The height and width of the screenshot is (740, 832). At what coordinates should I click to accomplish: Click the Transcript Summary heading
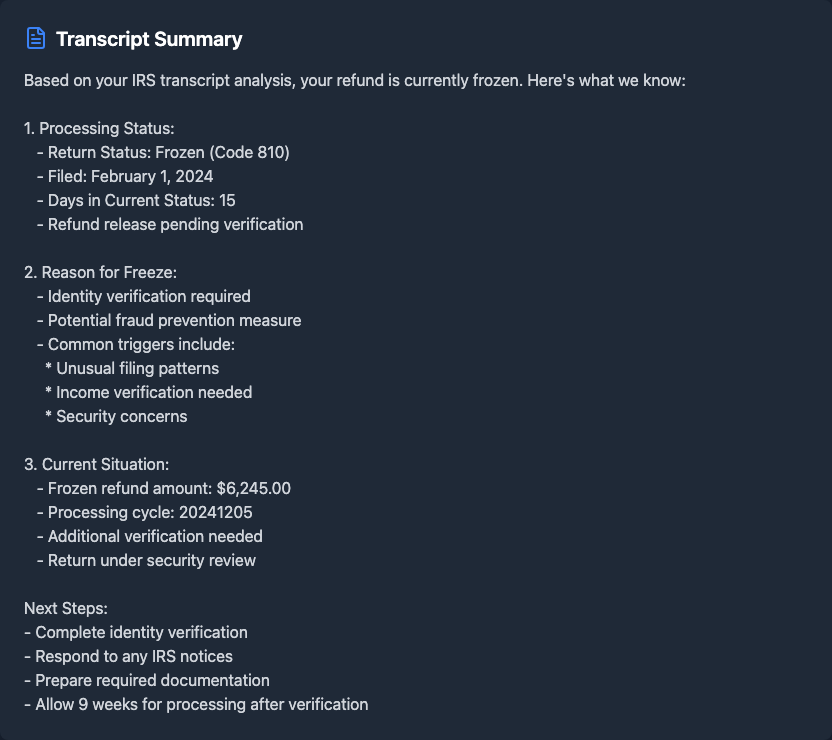pos(149,39)
